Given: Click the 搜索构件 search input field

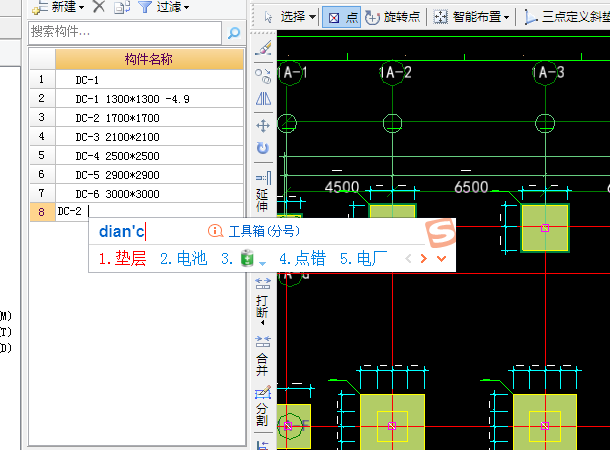Looking at the screenshot, I should (x=125, y=32).
